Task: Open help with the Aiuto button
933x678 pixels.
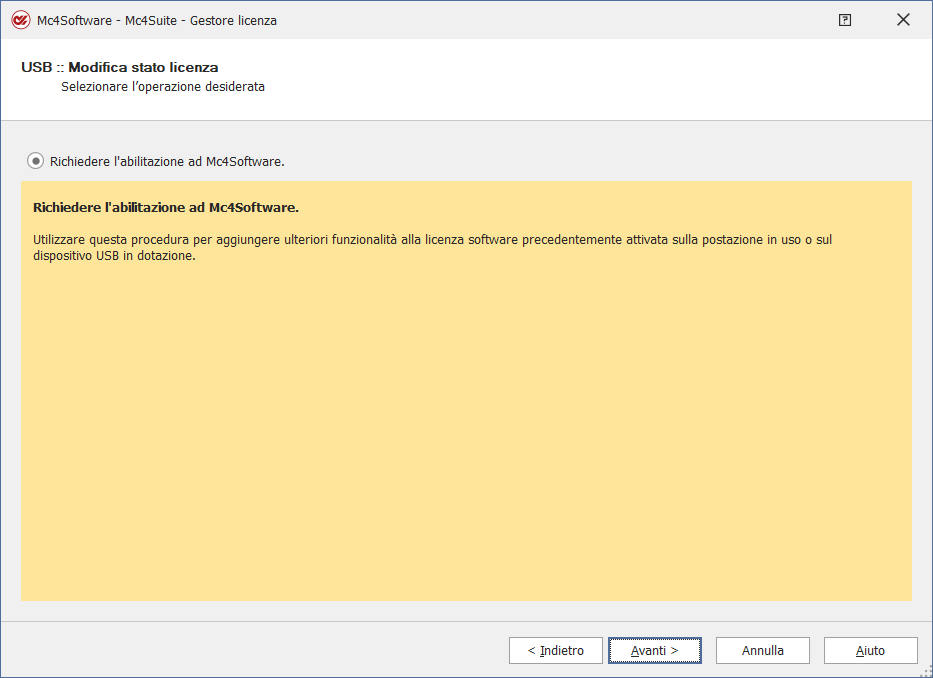Action: [870, 650]
